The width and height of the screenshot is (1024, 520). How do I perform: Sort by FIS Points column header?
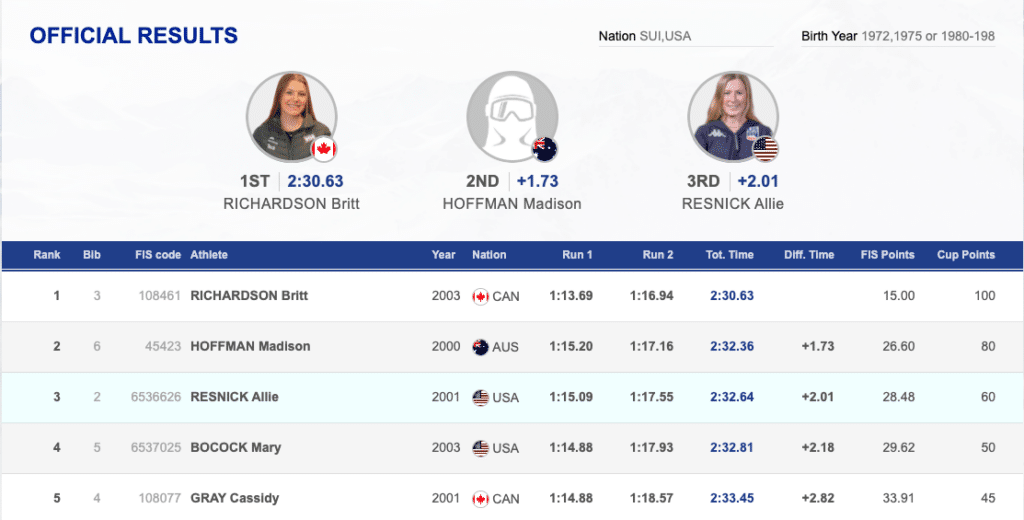coord(887,255)
